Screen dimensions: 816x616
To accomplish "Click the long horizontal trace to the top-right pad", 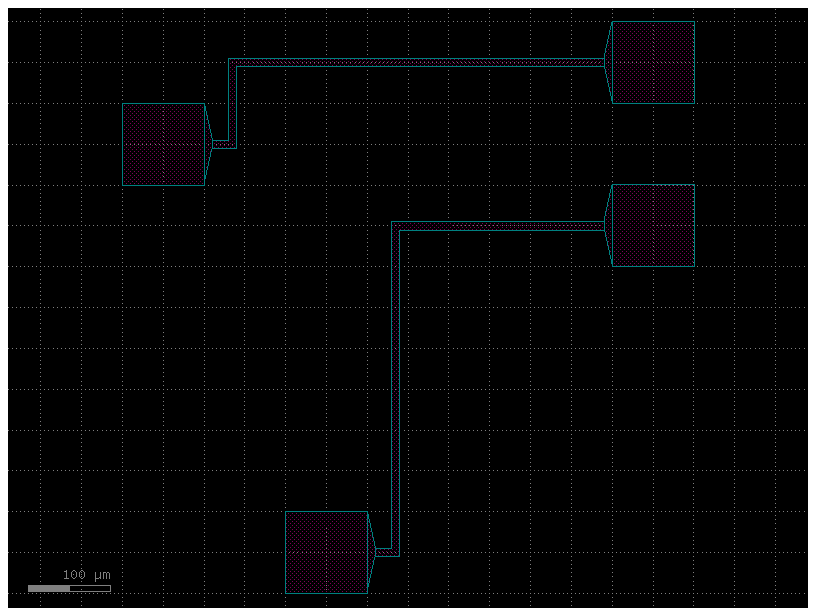I will point(416,62).
